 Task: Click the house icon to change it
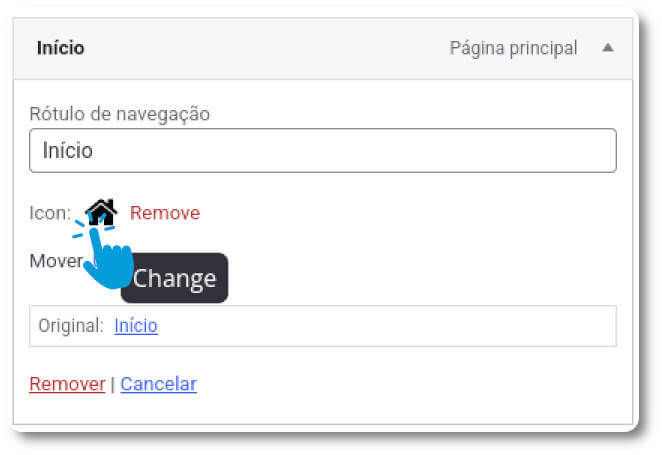pos(101,212)
